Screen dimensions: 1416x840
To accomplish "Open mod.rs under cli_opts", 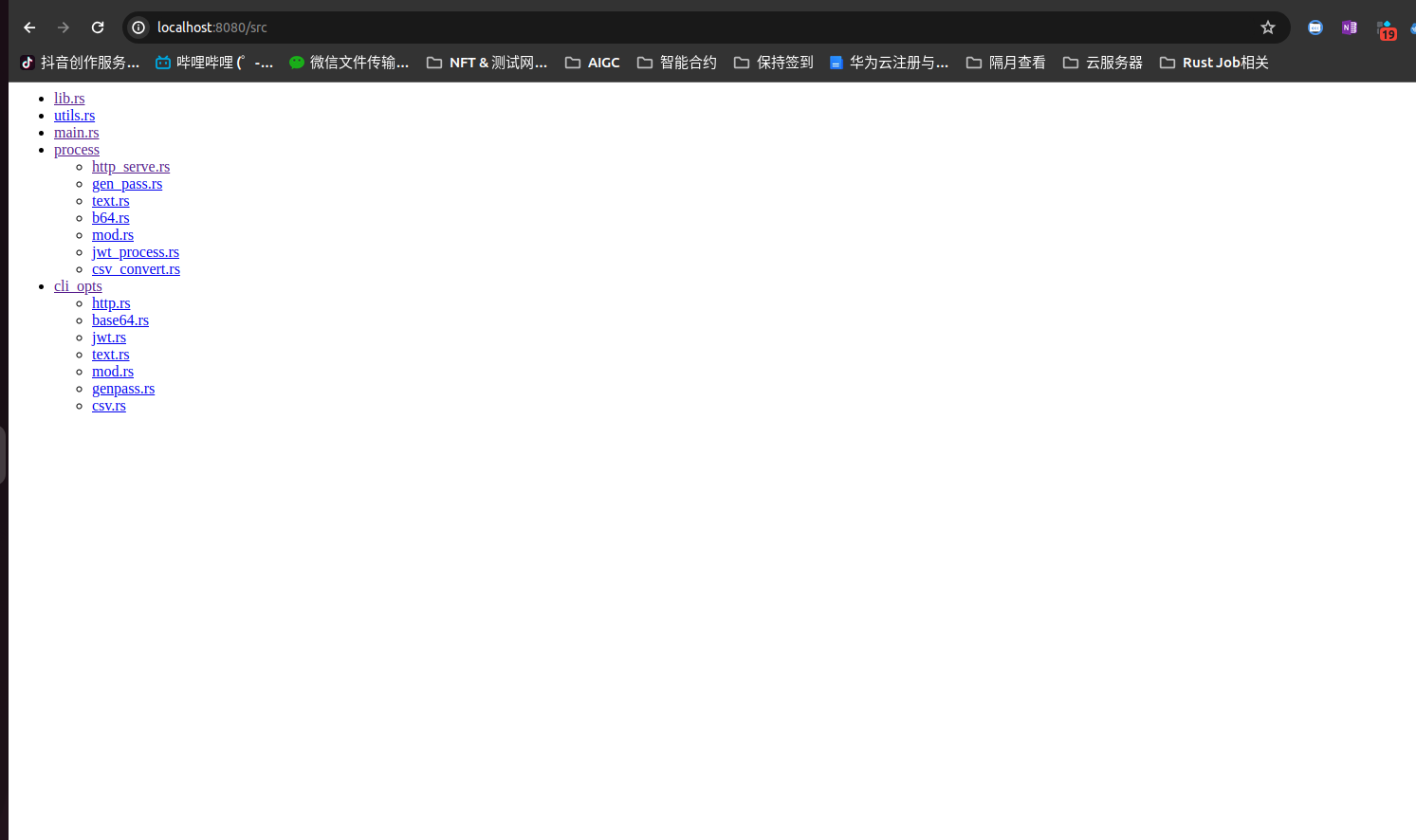I will point(113,372).
